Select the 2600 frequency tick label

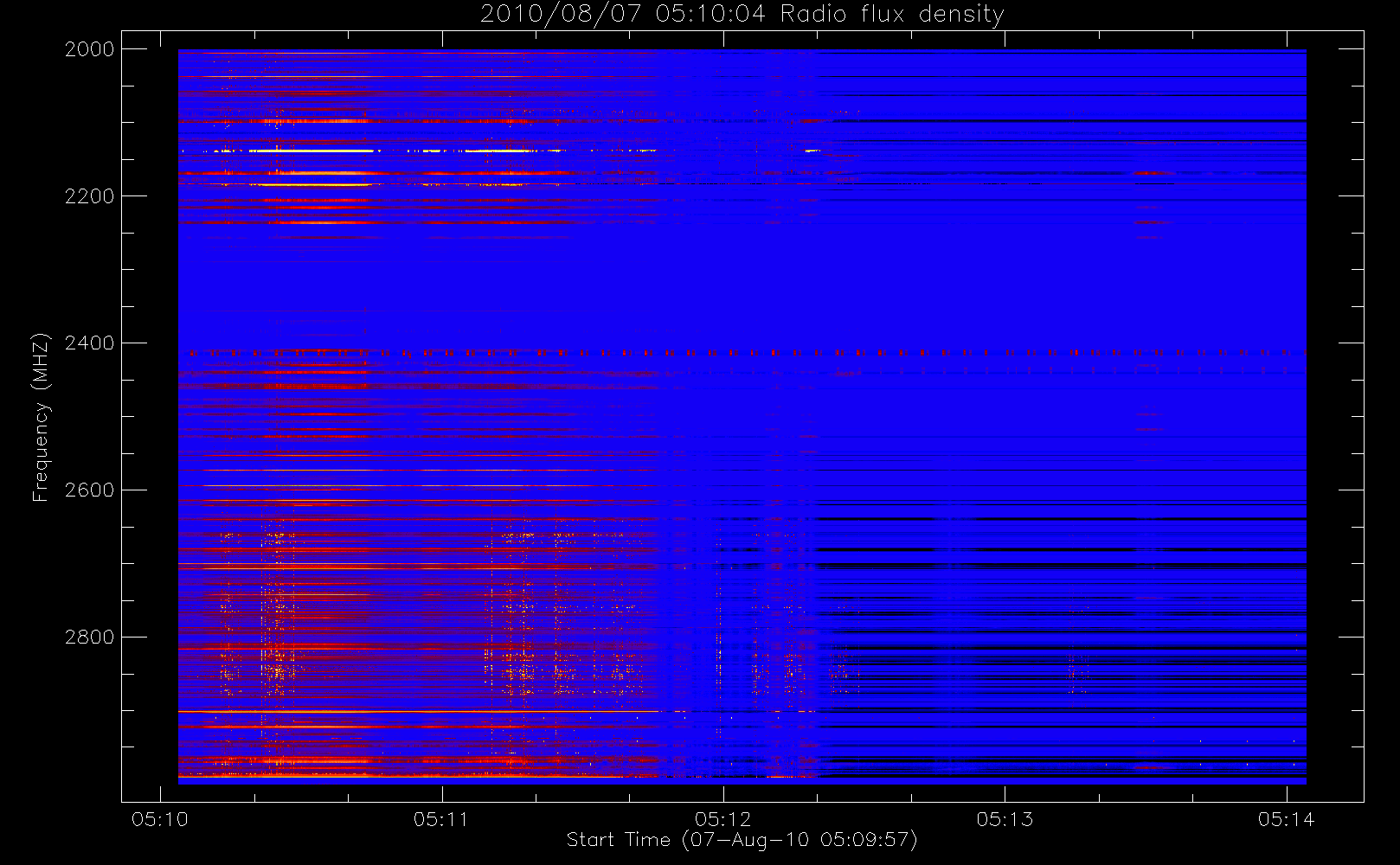point(89,490)
